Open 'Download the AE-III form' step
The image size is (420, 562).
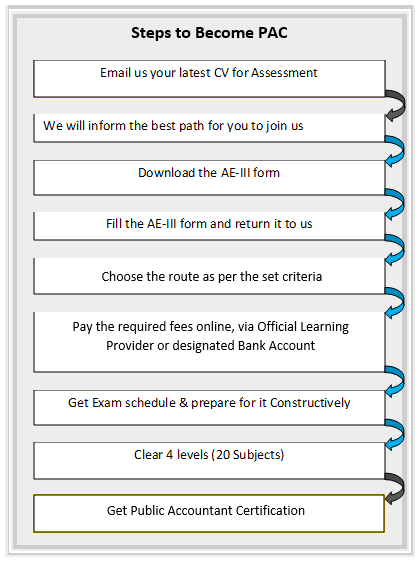pos(209,178)
